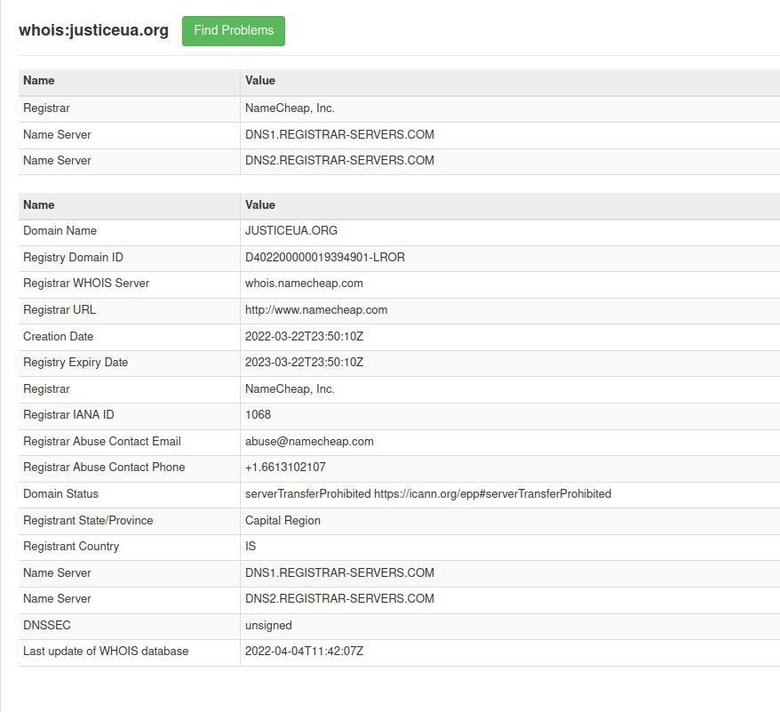Click the abuse@namecheap.com email address
780x712 pixels.
coord(309,441)
